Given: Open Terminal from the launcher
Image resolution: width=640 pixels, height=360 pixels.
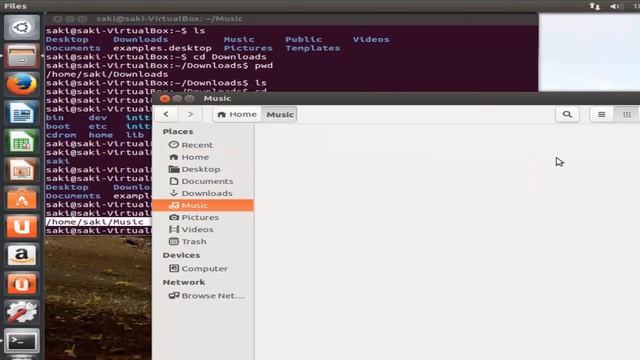Looking at the screenshot, I should pyautogui.click(x=22, y=341).
